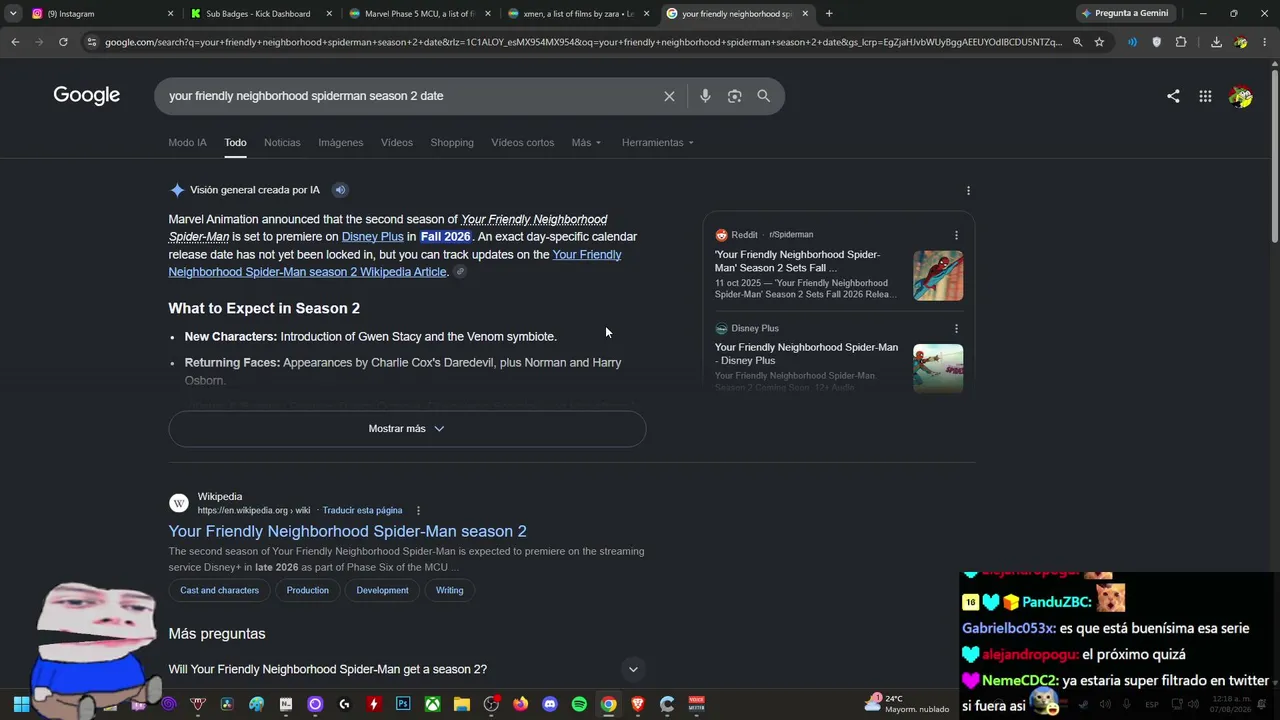Open the Xbox app from the taskbar
Screen dimensions: 1280x720
pos(432,704)
